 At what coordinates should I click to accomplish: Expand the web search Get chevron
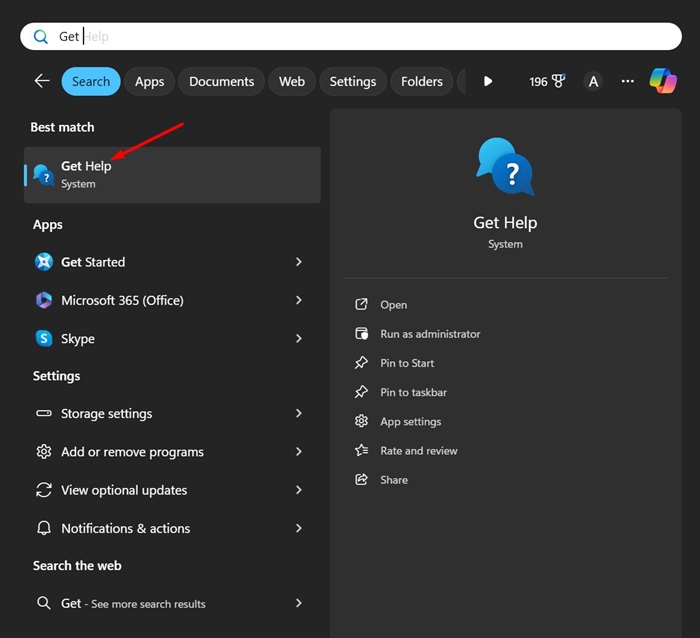point(299,604)
